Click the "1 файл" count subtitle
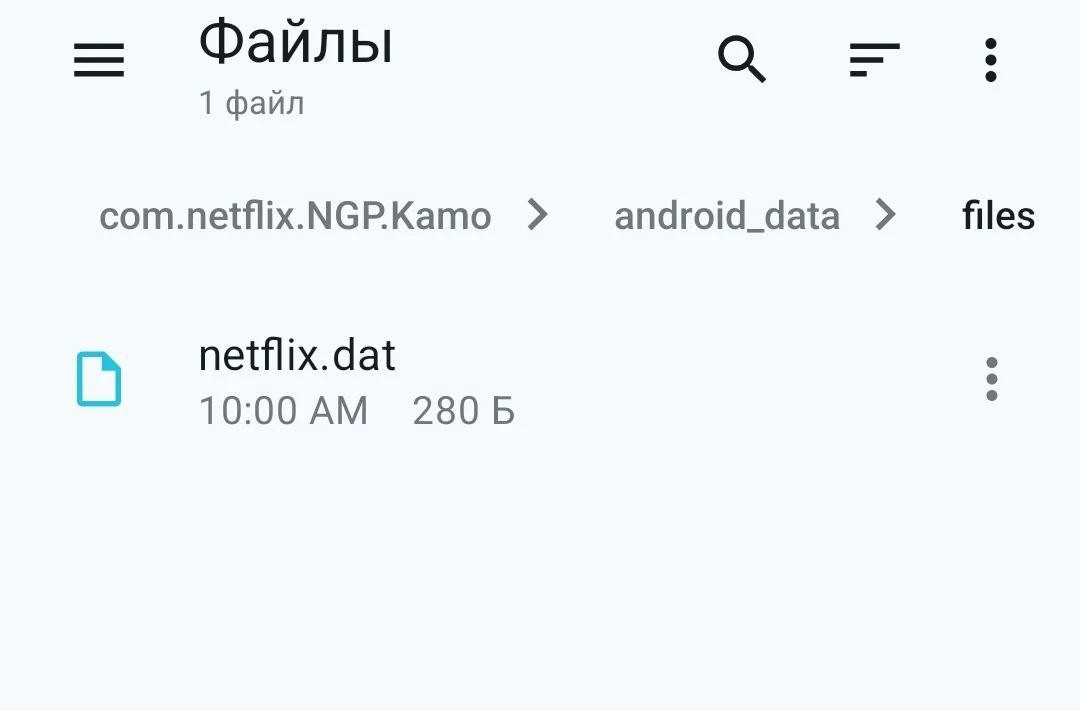This screenshot has width=1080, height=711. (x=251, y=103)
